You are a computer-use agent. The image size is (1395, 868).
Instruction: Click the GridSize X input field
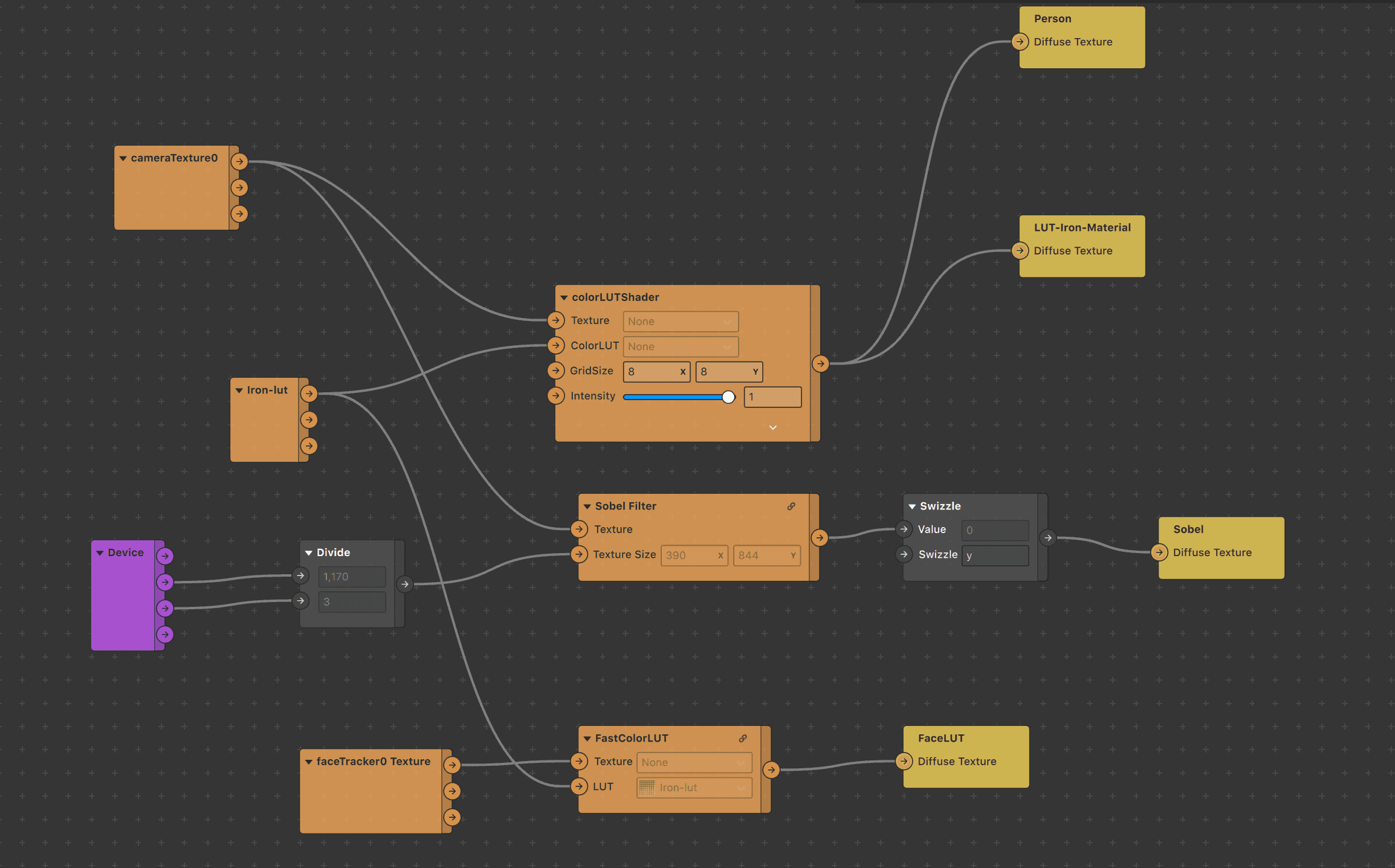coord(653,372)
